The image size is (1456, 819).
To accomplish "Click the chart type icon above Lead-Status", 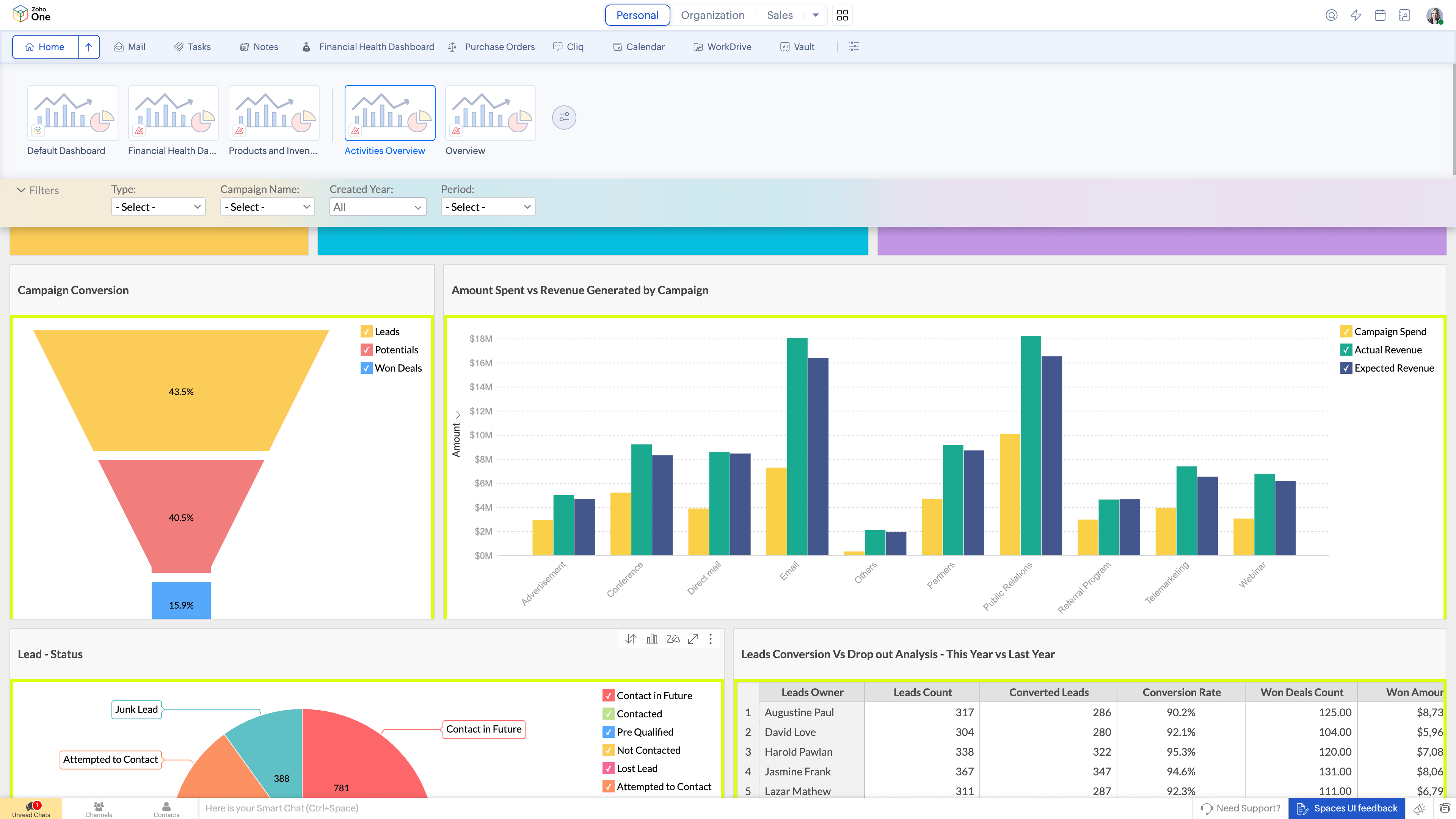I will tap(651, 639).
